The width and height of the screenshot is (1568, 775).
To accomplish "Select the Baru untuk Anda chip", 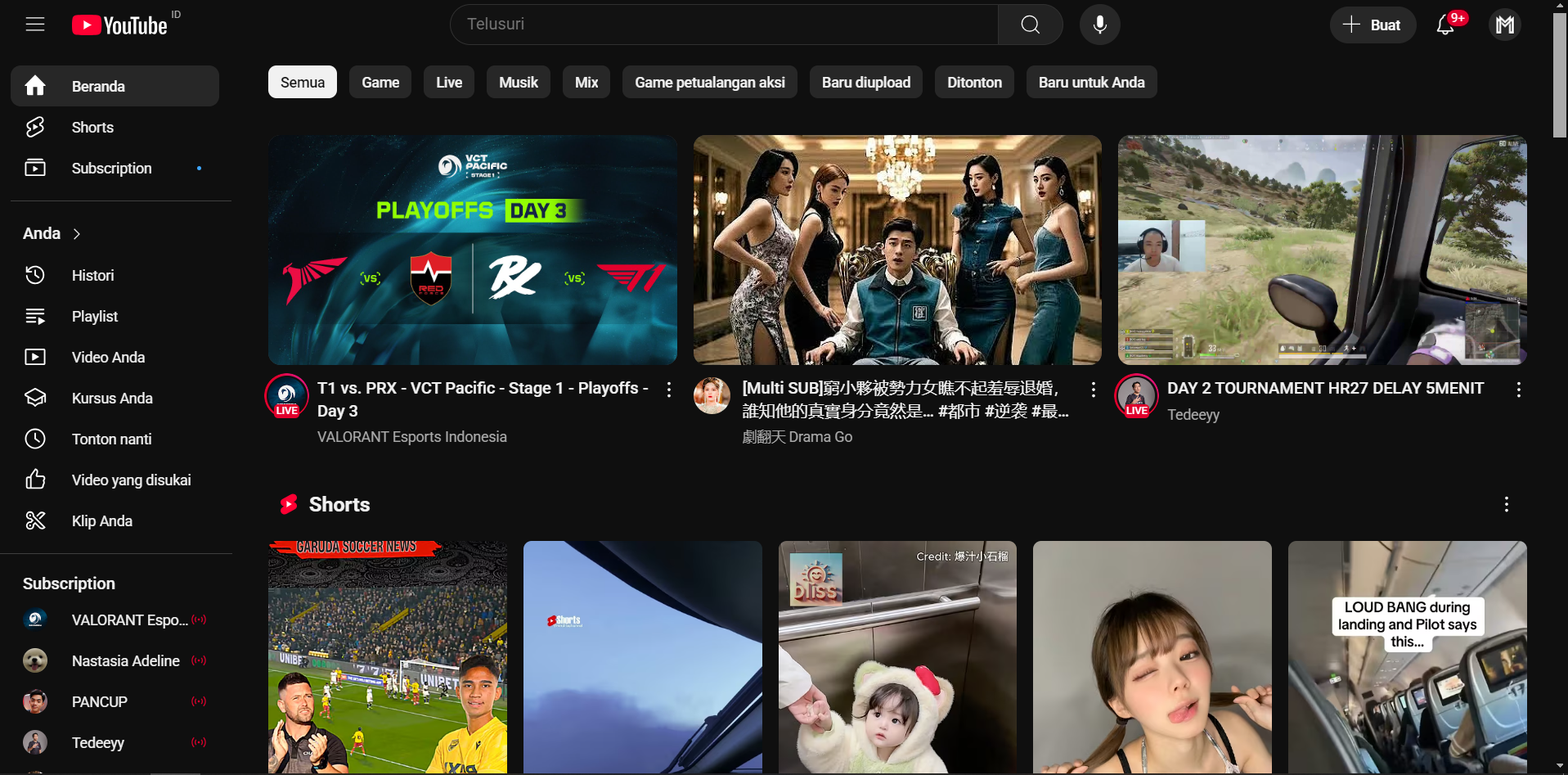I will coord(1092,82).
